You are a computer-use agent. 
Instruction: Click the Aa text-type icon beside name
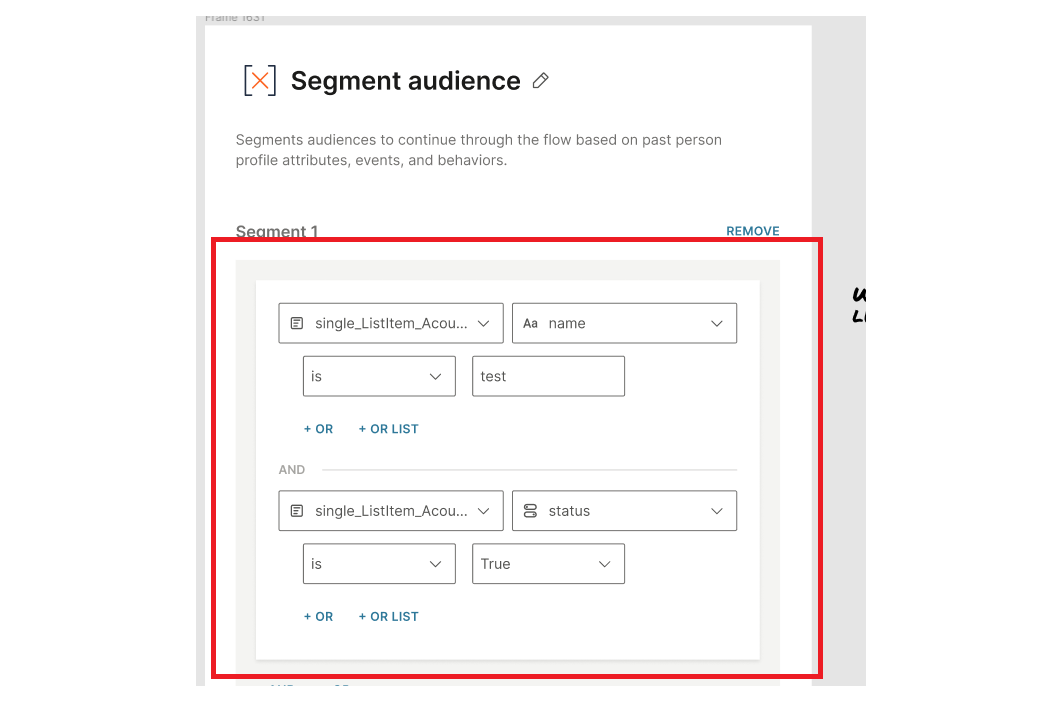tap(530, 324)
